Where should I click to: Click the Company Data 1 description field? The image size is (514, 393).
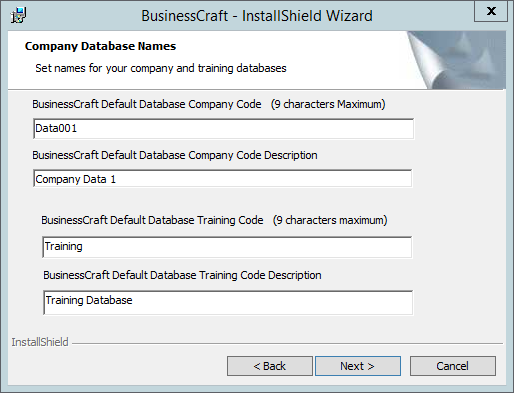pos(222,179)
